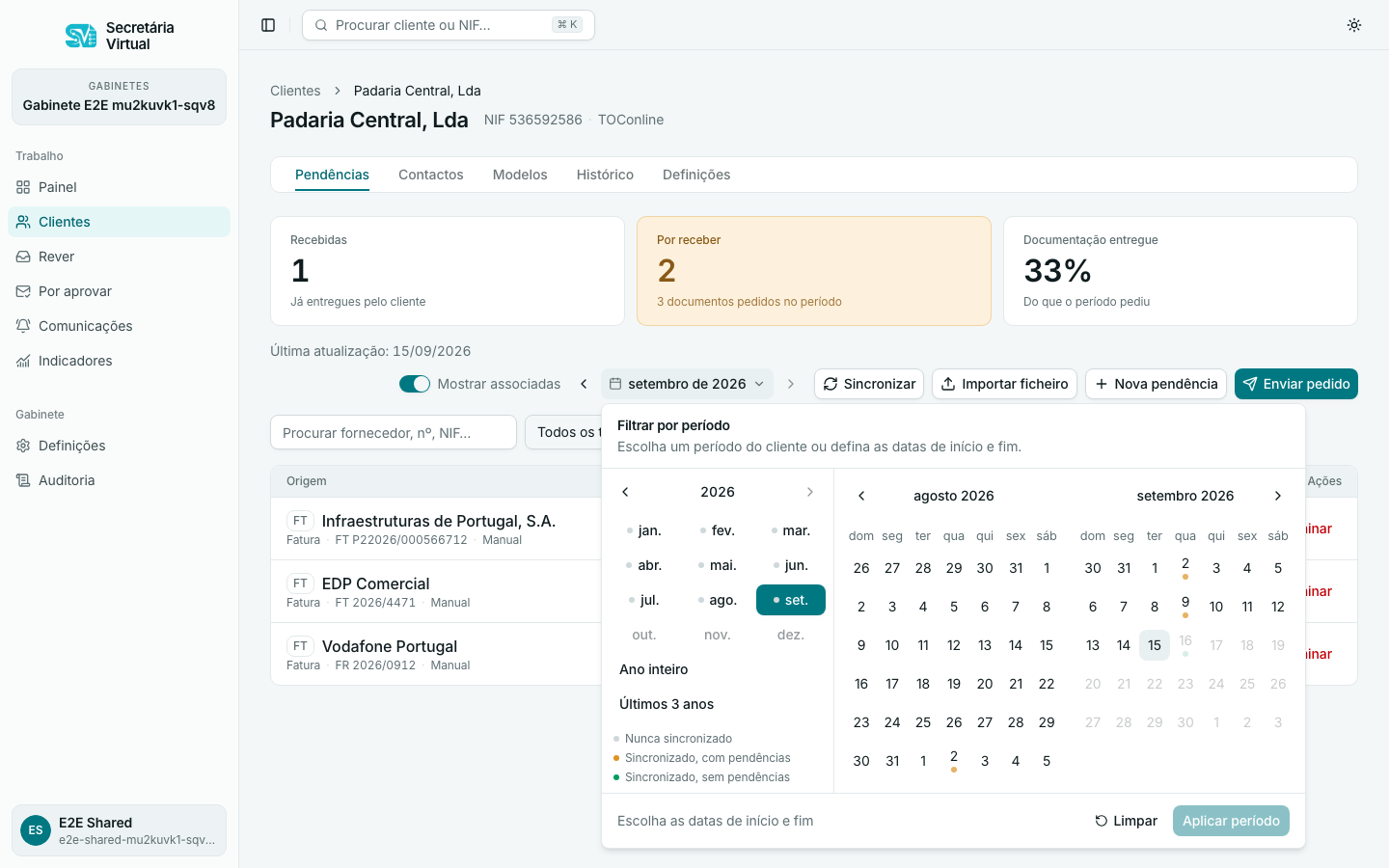Switch theme with the sun icon
The height and width of the screenshot is (868, 1389).
tap(1354, 25)
